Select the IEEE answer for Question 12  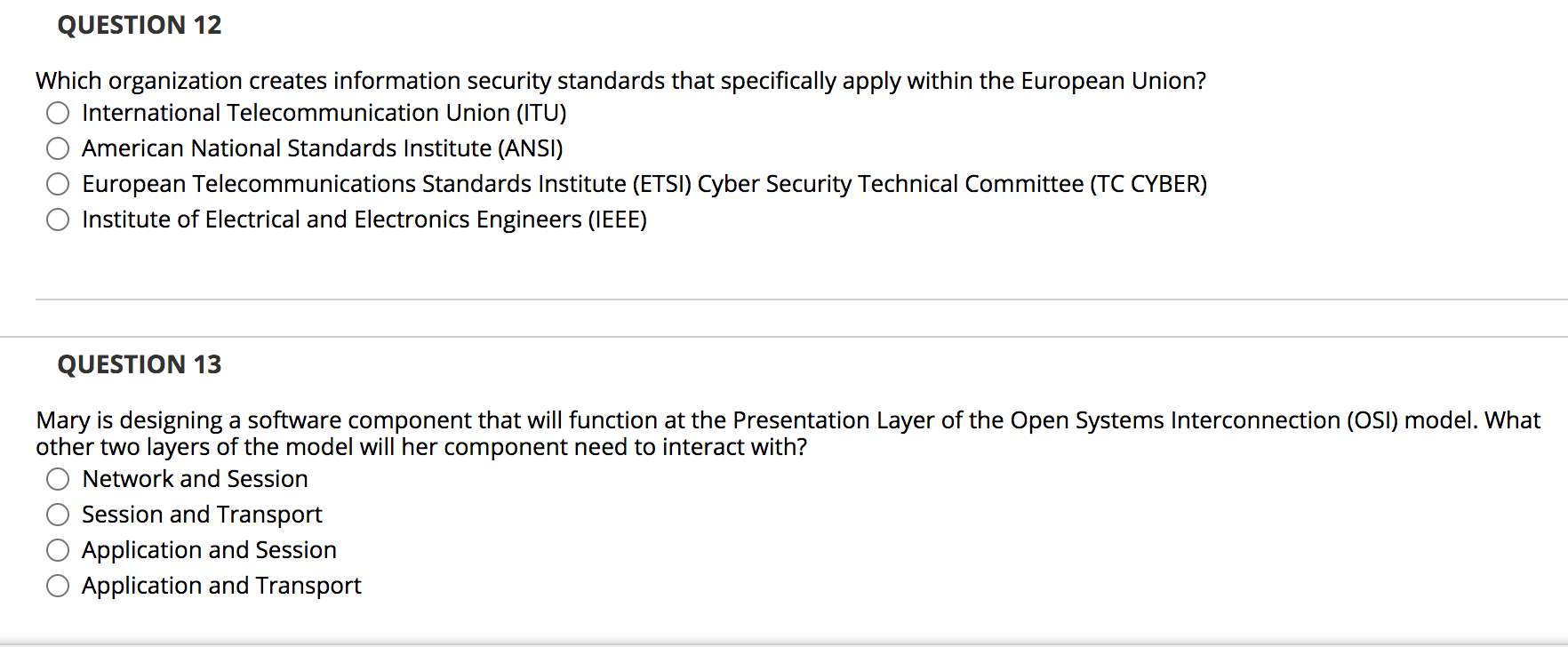coord(57,219)
